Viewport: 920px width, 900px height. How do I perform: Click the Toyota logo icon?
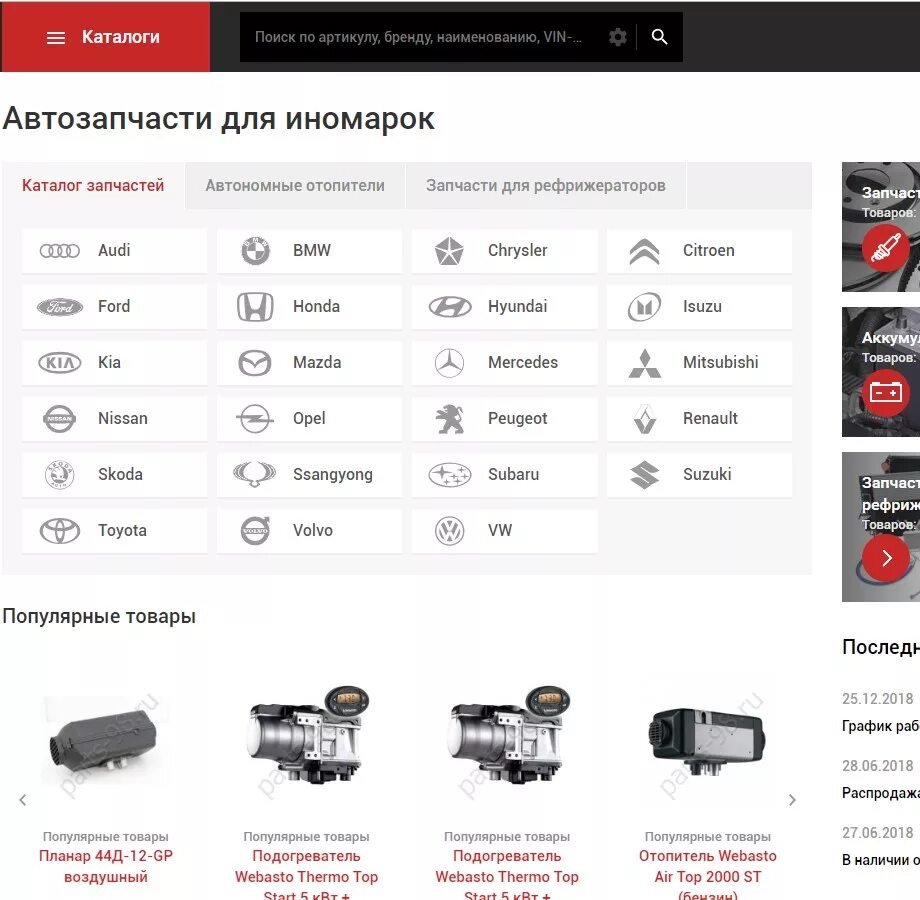pyautogui.click(x=59, y=531)
